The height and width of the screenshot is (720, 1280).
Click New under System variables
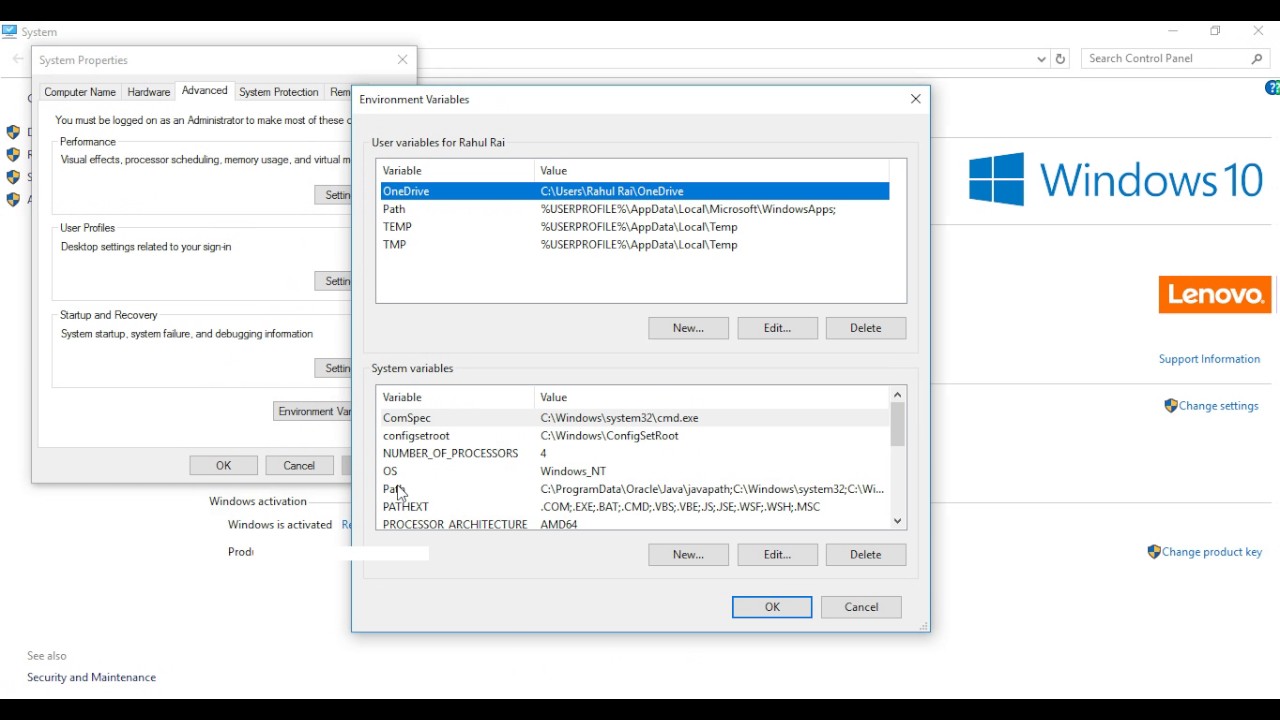688,555
